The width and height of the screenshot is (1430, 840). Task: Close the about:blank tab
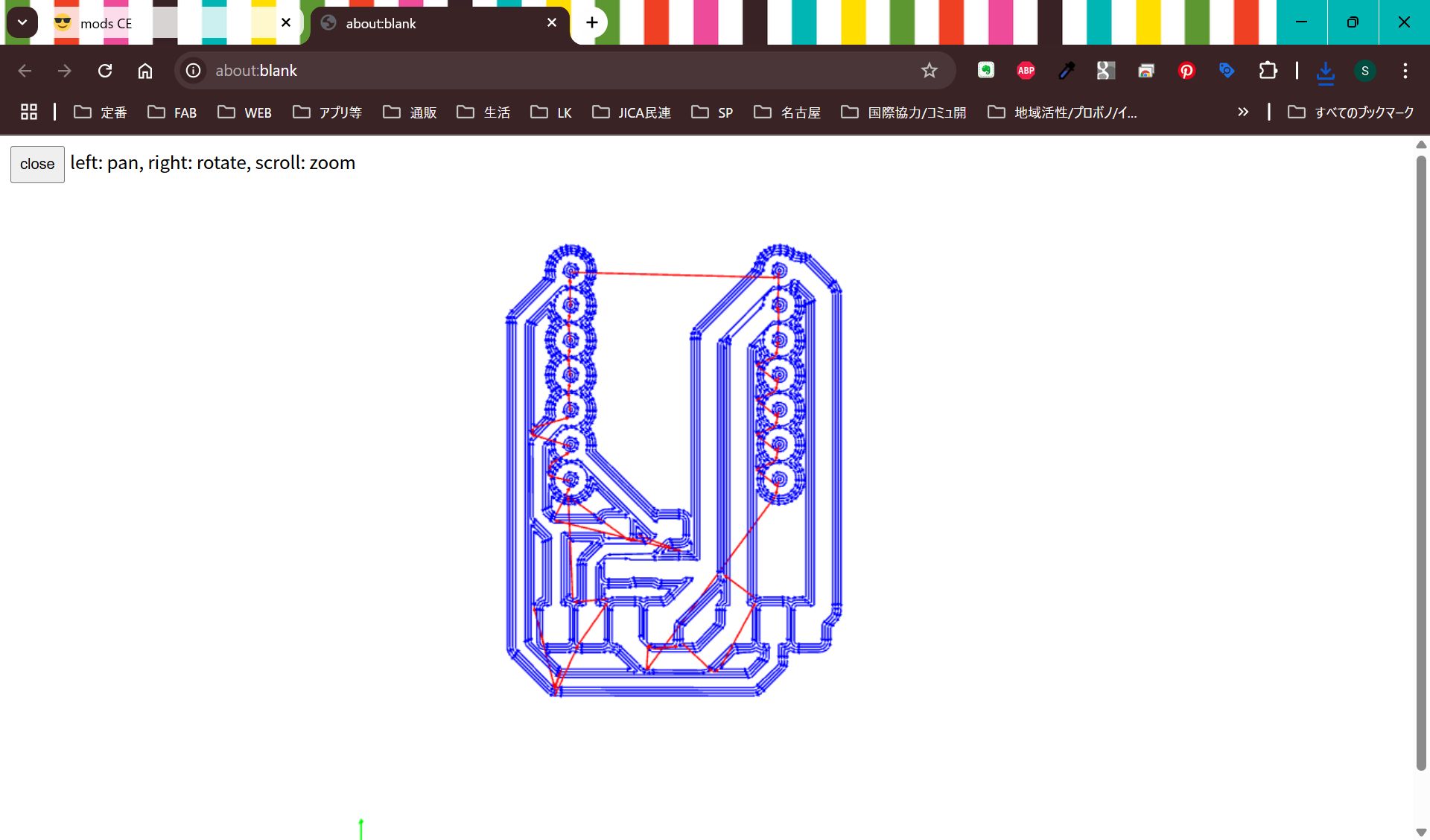[x=552, y=23]
